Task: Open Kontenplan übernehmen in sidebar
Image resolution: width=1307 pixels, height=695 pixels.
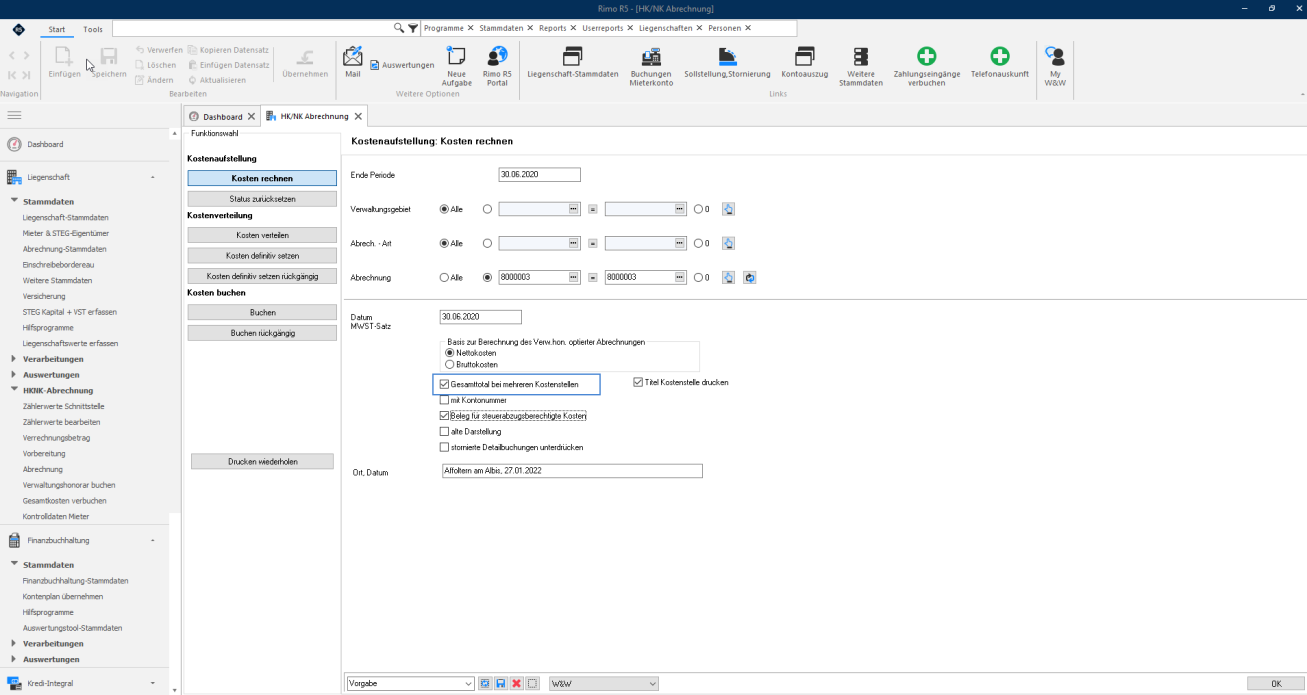Action: [63, 596]
